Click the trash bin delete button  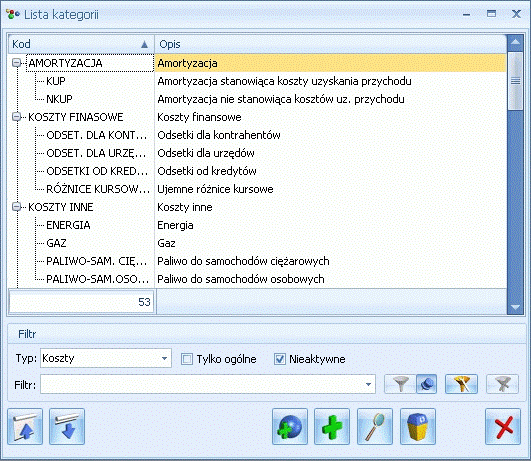(x=418, y=427)
